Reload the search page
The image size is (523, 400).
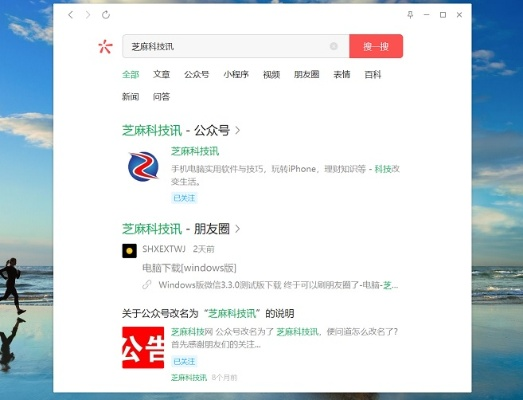click(106, 15)
